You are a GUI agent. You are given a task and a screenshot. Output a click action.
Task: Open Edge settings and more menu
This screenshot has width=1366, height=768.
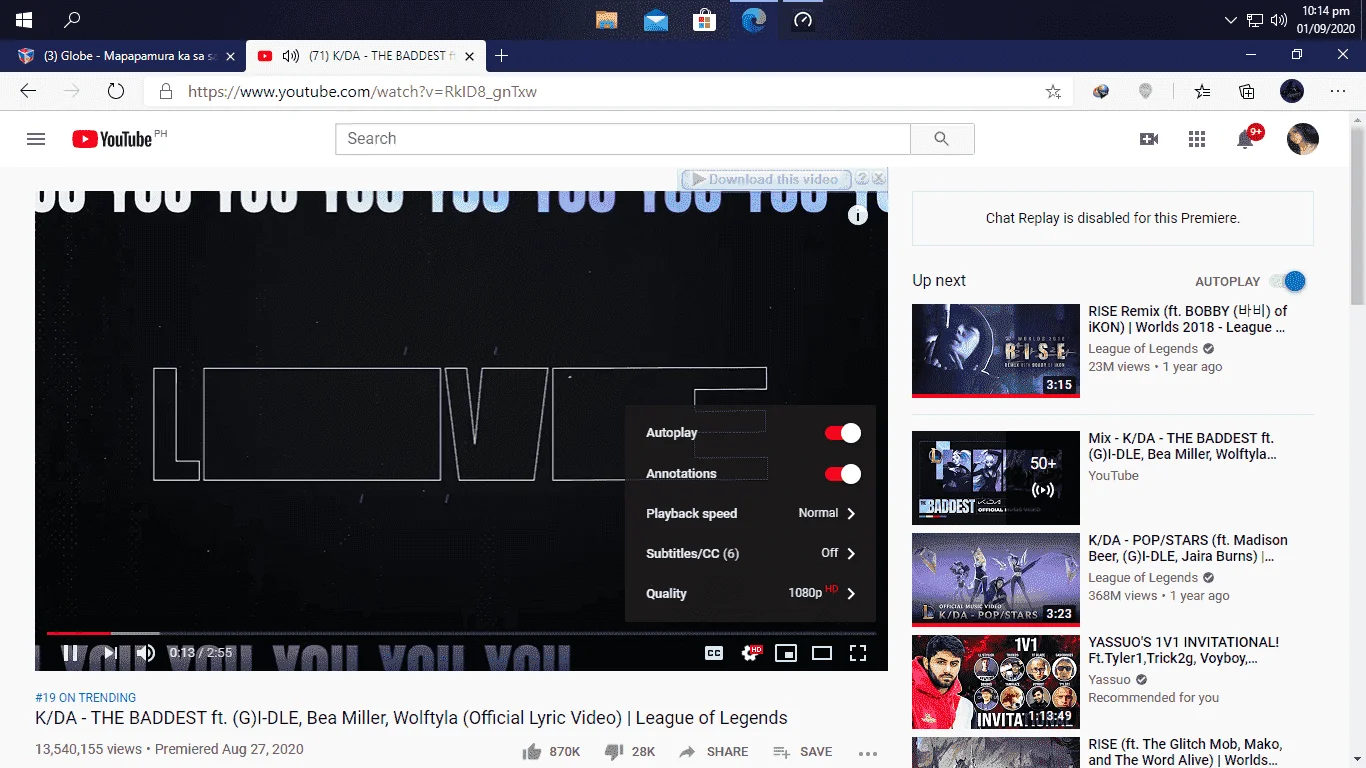coord(1338,91)
